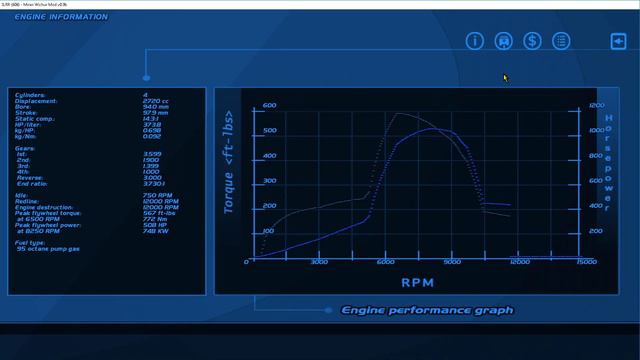
Task: Open the car icon page
Action: pyautogui.click(x=504, y=41)
